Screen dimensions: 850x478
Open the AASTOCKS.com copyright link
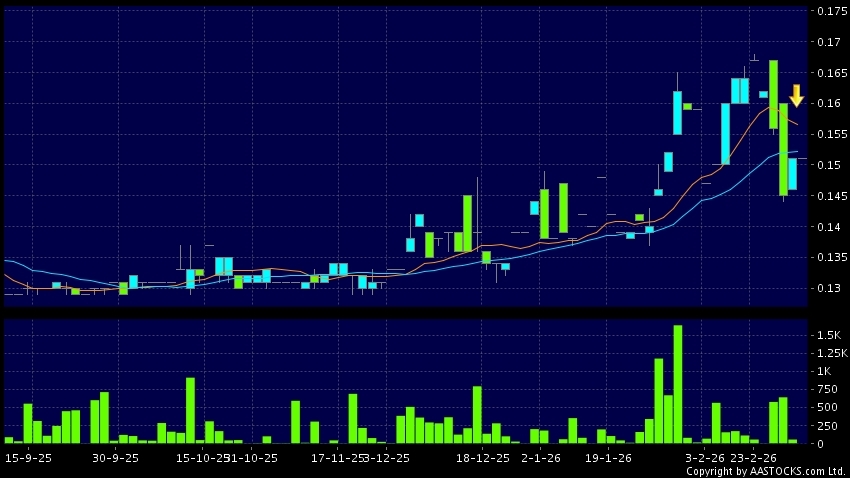point(765,471)
